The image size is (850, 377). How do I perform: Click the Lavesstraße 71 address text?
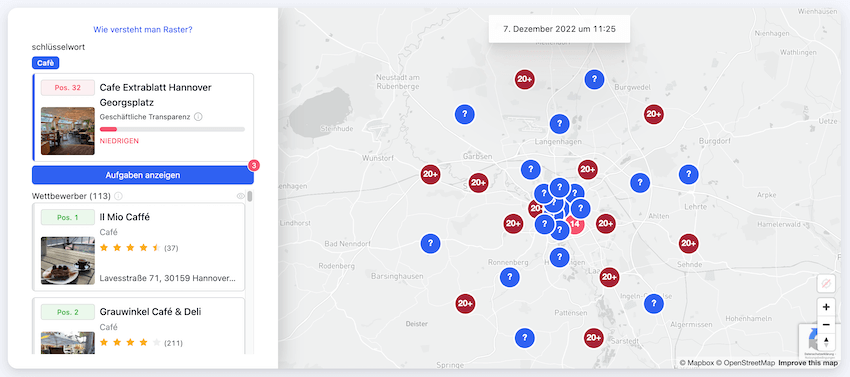coord(168,278)
